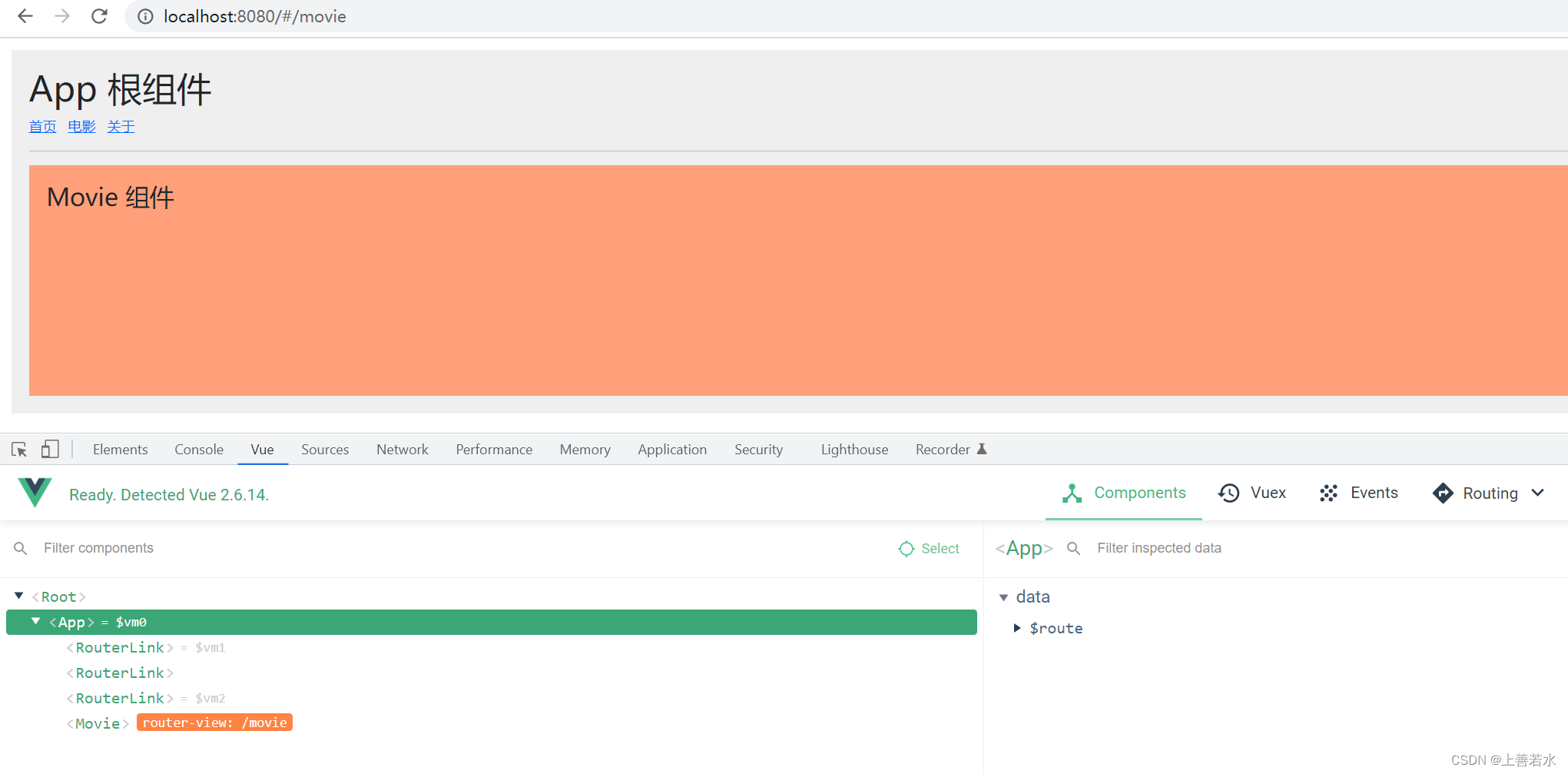Screen dimensions: 1568x774
Task: Click the Movie 组件 heading
Action: (x=111, y=198)
